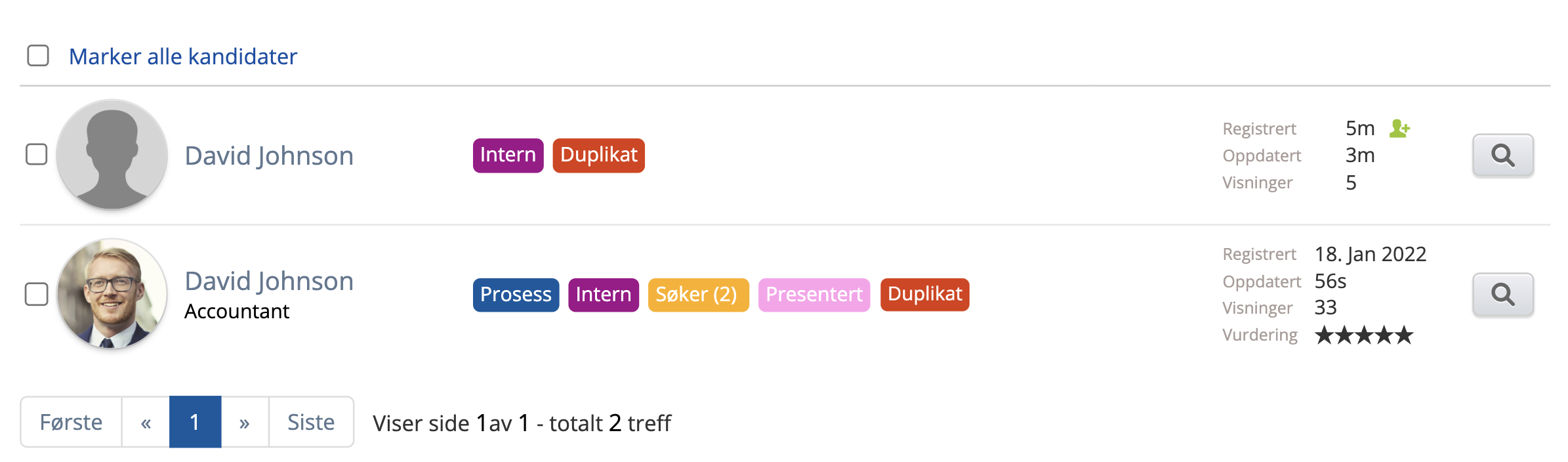1568x462 pixels.
Task: Click the magnifier icon for first David Johnson
Action: point(1502,156)
